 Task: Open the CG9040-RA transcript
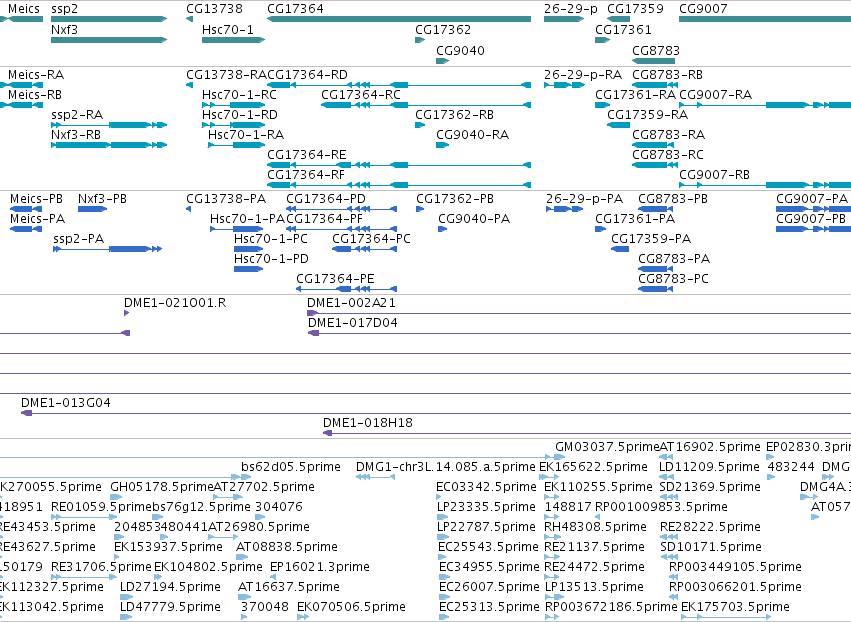coord(473,135)
